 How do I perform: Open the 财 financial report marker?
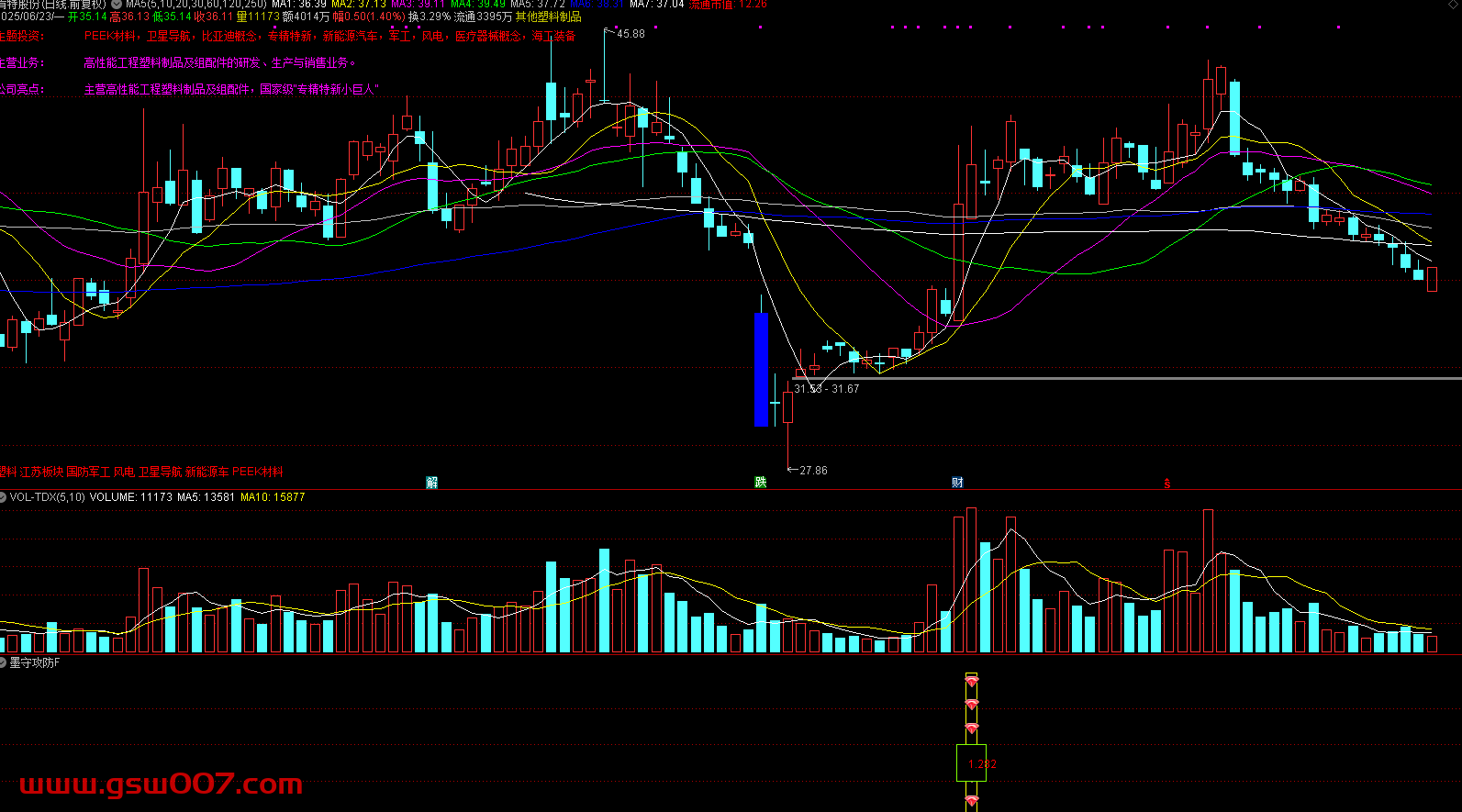957,483
